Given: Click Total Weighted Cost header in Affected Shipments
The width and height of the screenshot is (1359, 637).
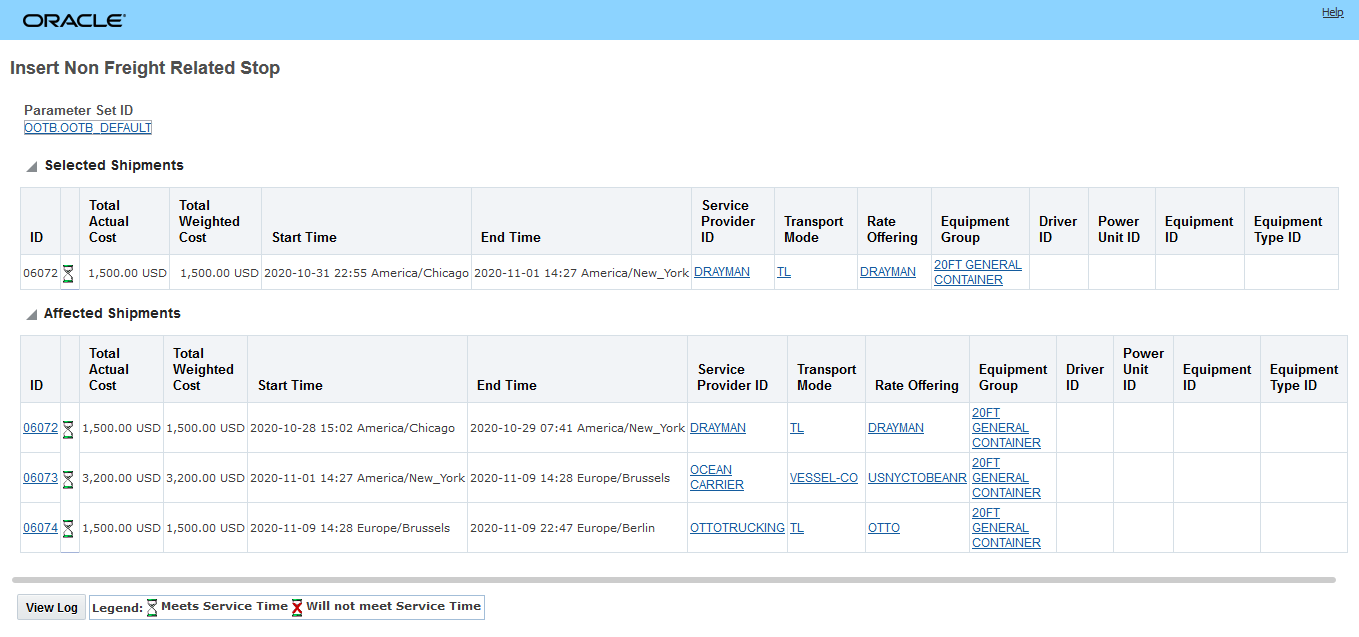Looking at the screenshot, I should pos(203,370).
